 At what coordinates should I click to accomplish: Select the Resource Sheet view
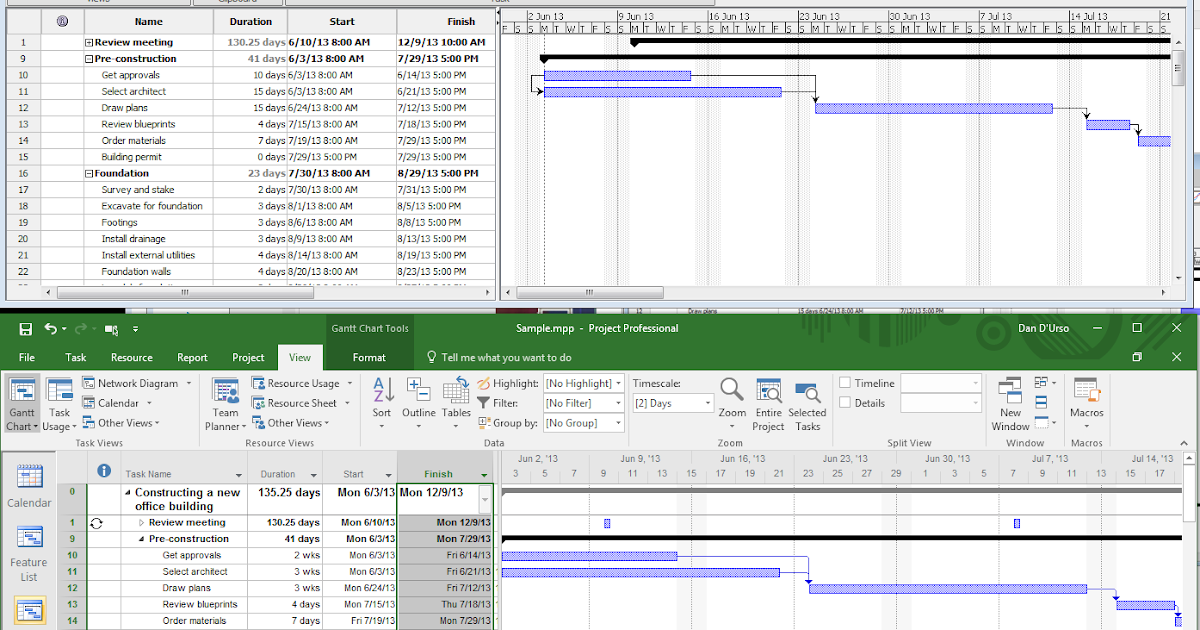[298, 403]
